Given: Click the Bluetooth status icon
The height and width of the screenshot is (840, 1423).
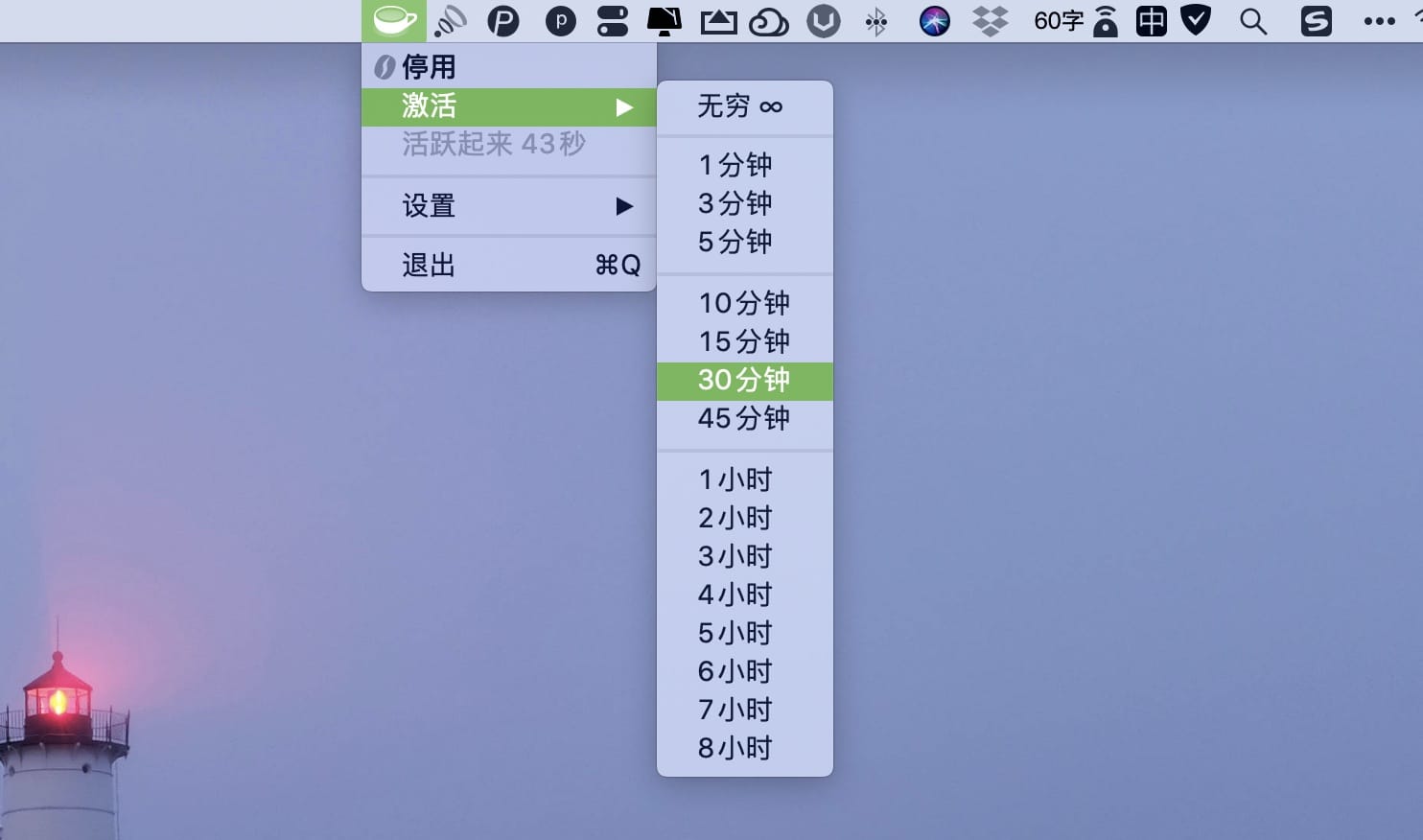Looking at the screenshot, I should 875,21.
